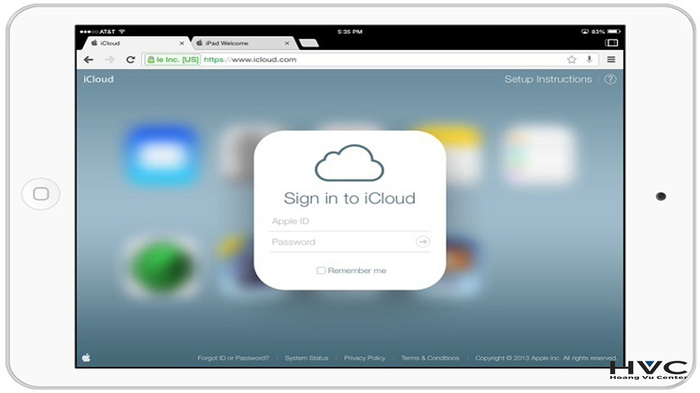Image resolution: width=700 pixels, height=393 pixels.
Task: Click the green SSL lock badge
Action: pos(173,59)
